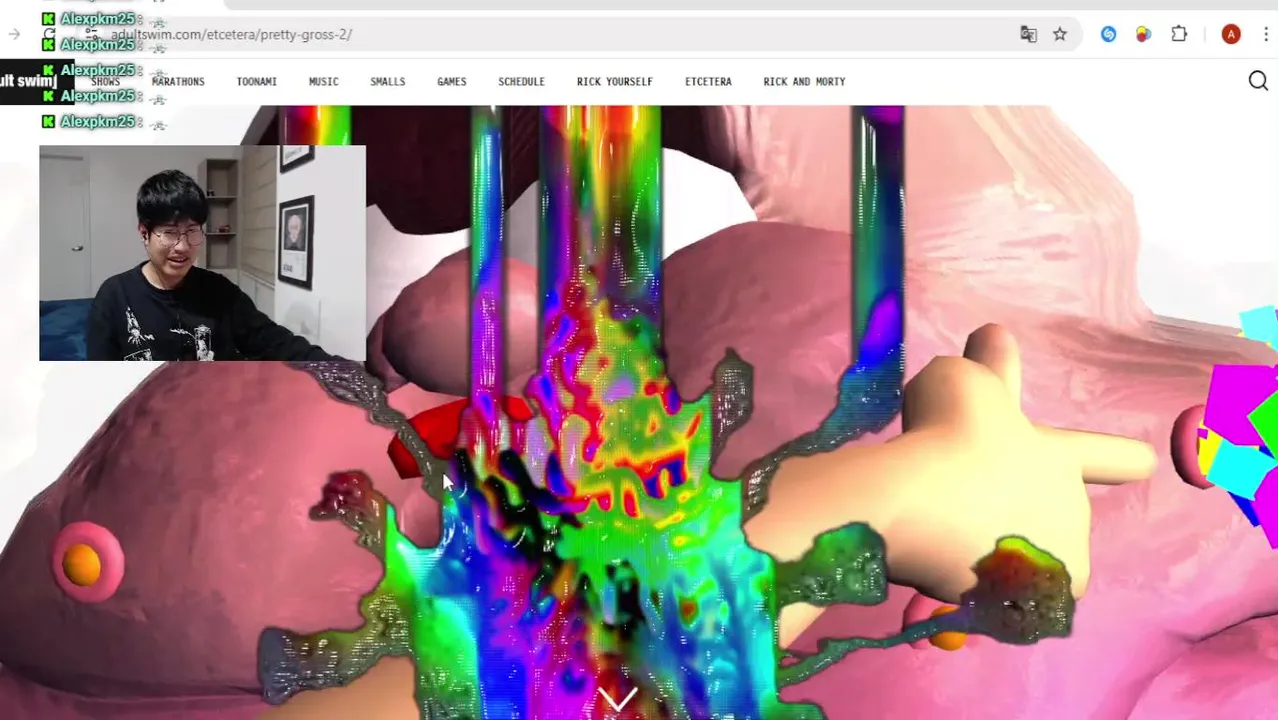Open the multicolored circles extension icon
The height and width of the screenshot is (720, 1278).
(1143, 34)
